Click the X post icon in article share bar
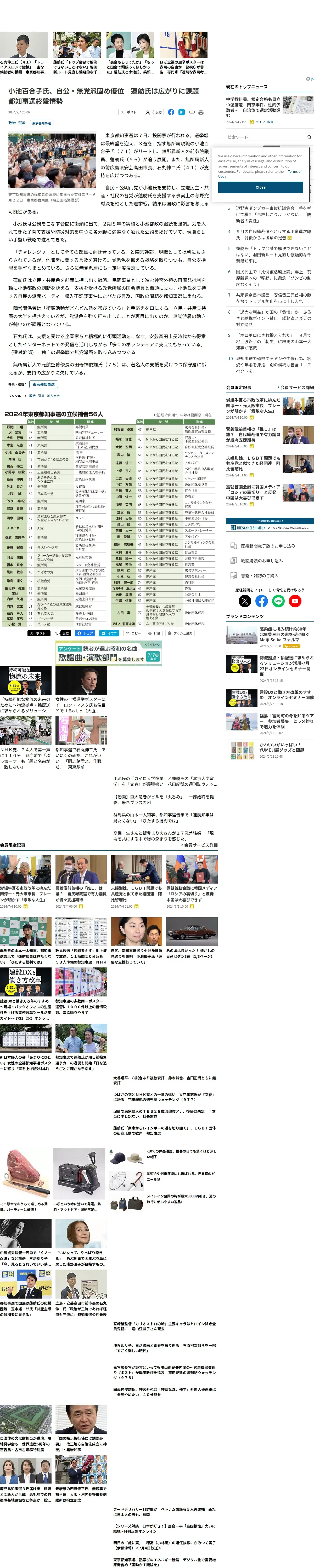The image size is (314, 1568). click(148, 112)
